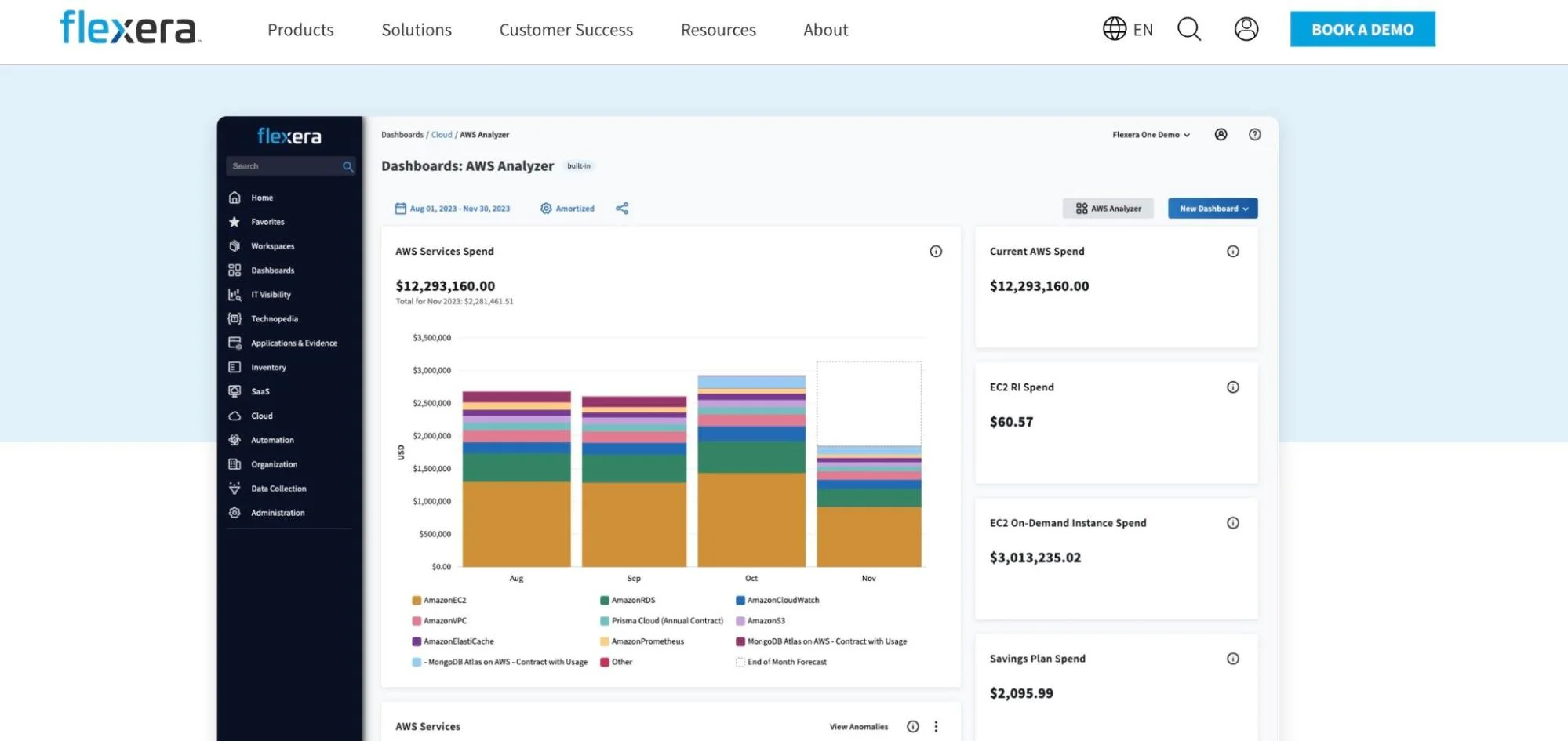Open the Solutions menu

417,30
